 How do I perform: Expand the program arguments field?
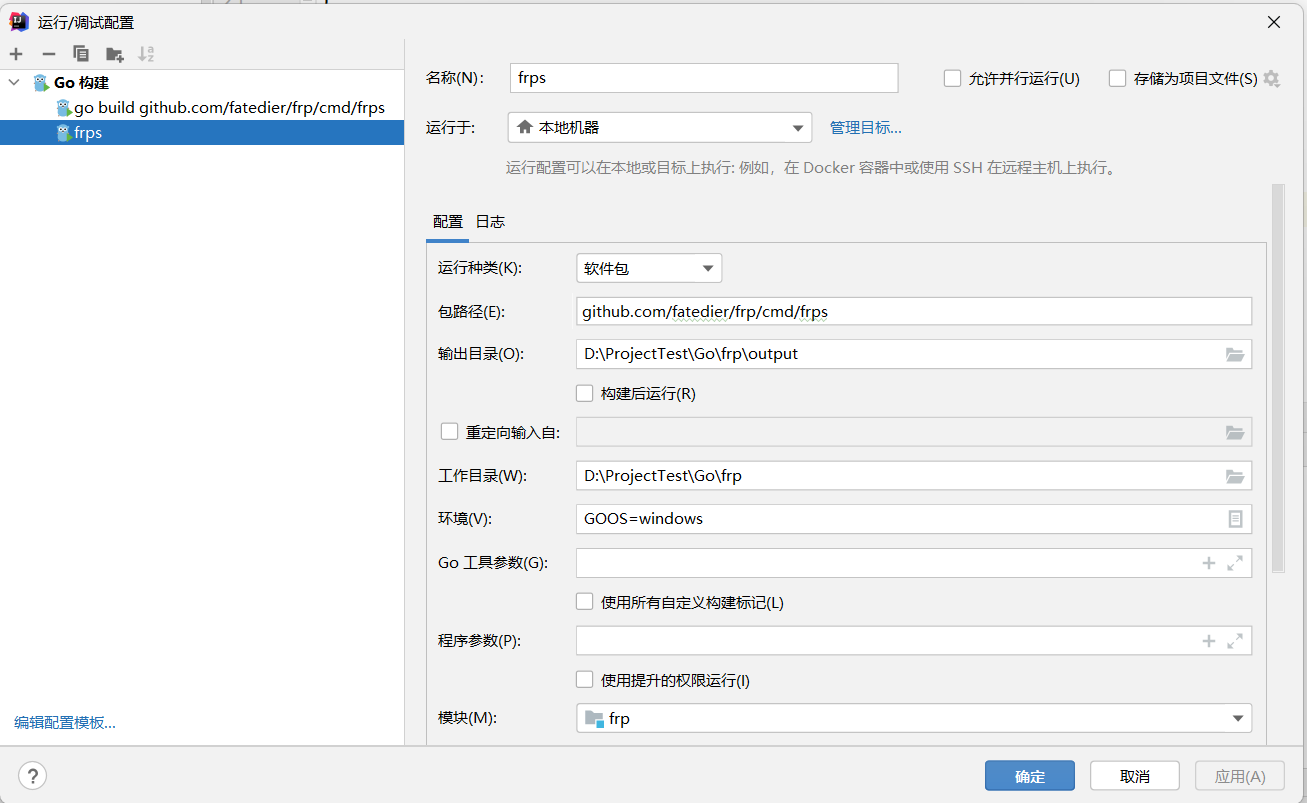1235,641
